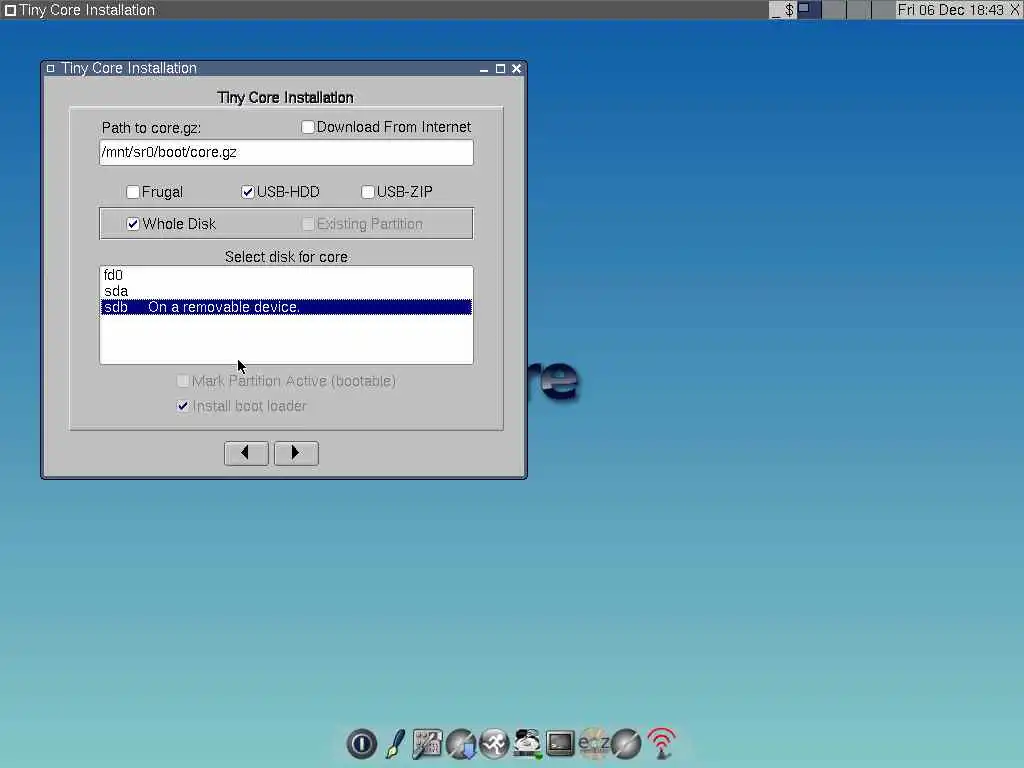Click the window menu icon in the installer title bar

click(50, 69)
